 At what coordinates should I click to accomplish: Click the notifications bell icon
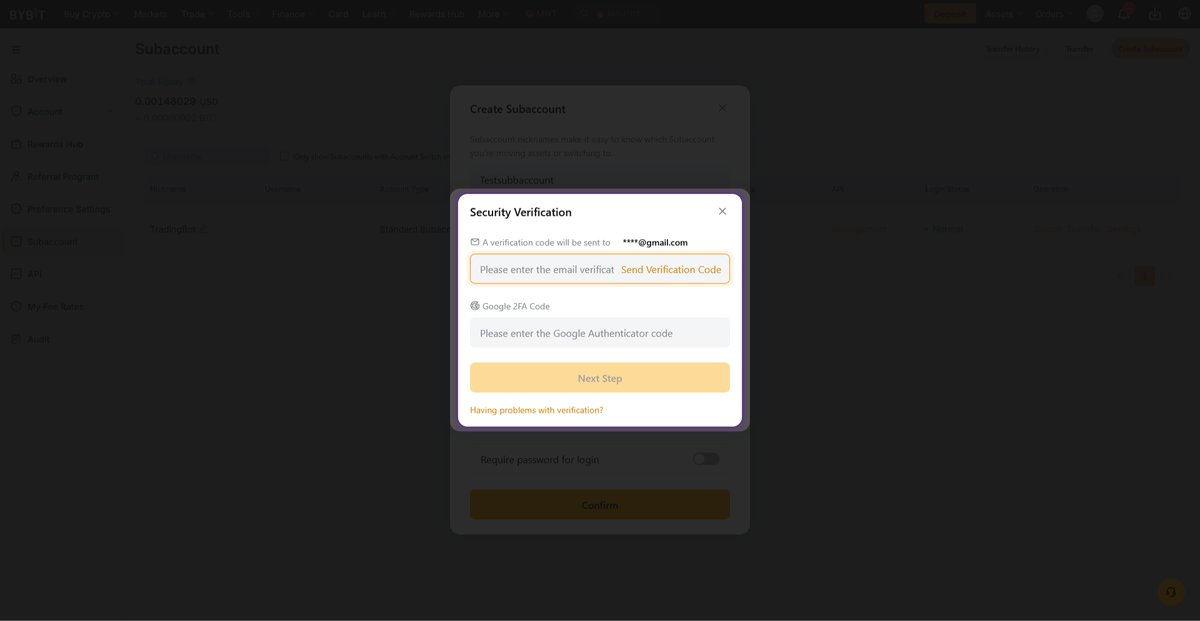(1124, 14)
